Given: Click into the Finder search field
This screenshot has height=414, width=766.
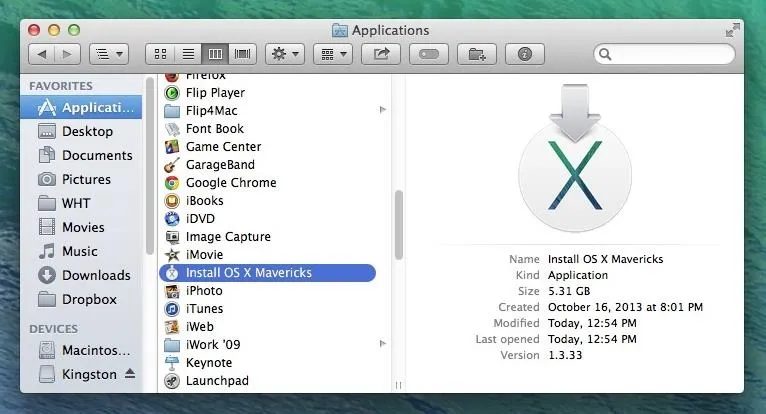Looking at the screenshot, I should click(664, 54).
